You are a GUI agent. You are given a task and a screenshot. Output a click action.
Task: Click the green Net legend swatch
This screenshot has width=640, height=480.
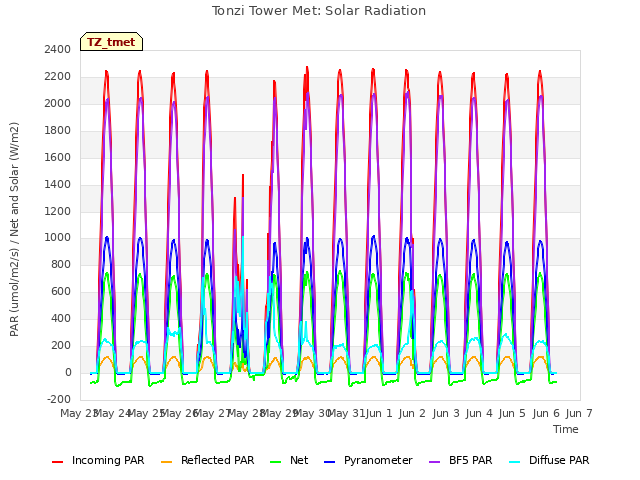click(276, 462)
